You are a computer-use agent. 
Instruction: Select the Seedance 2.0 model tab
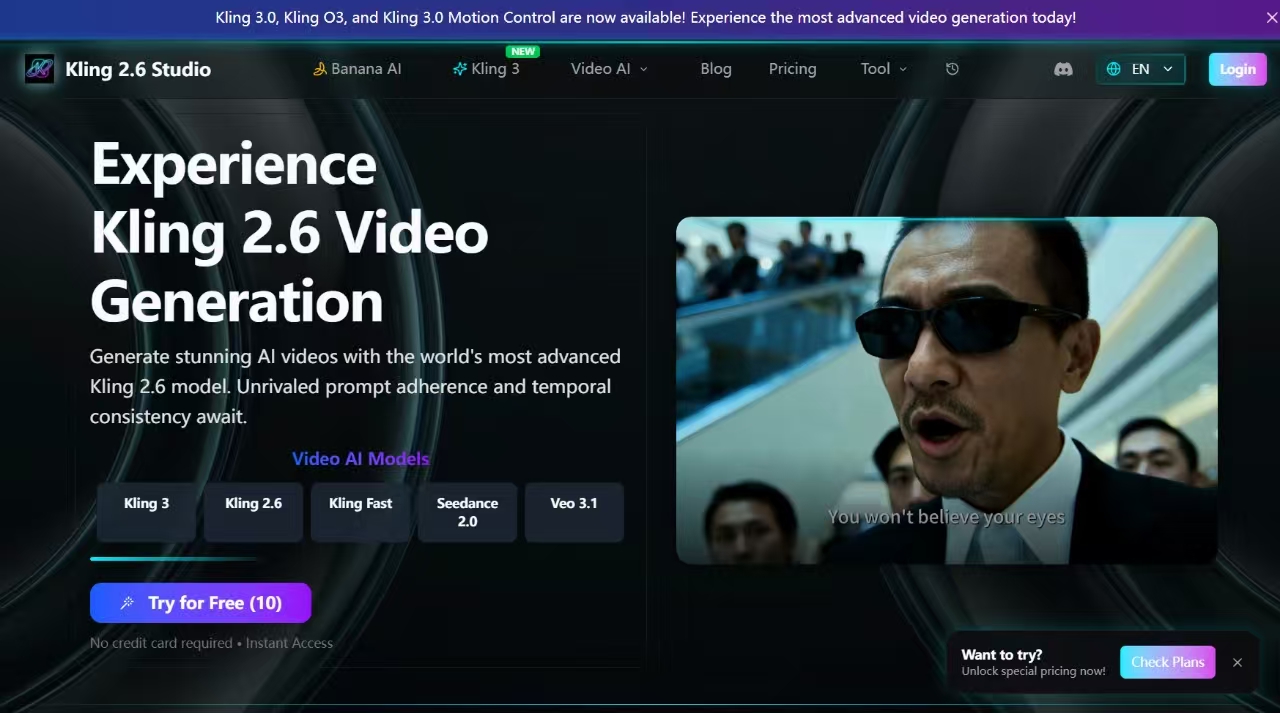pos(467,512)
